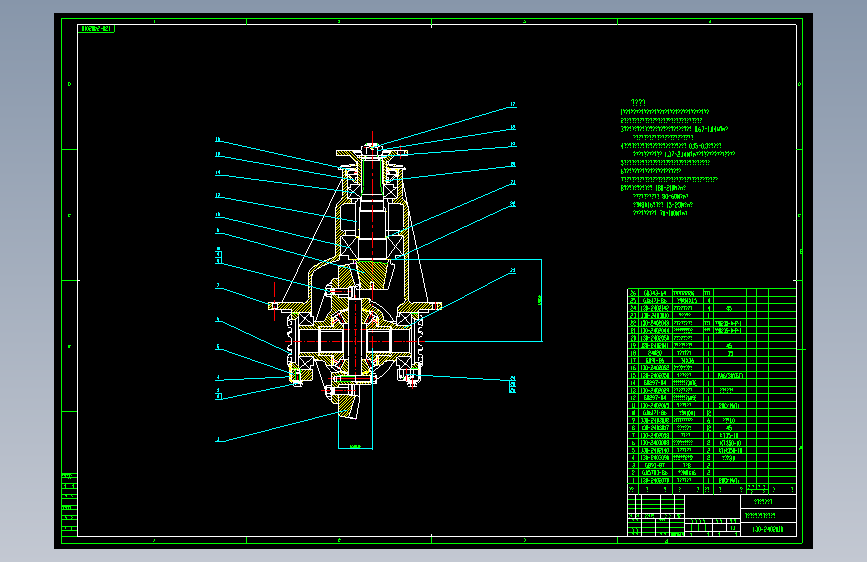Select callout label 18 beside the drawing
Viewport: 867px width, 562px height.
pos(513,127)
